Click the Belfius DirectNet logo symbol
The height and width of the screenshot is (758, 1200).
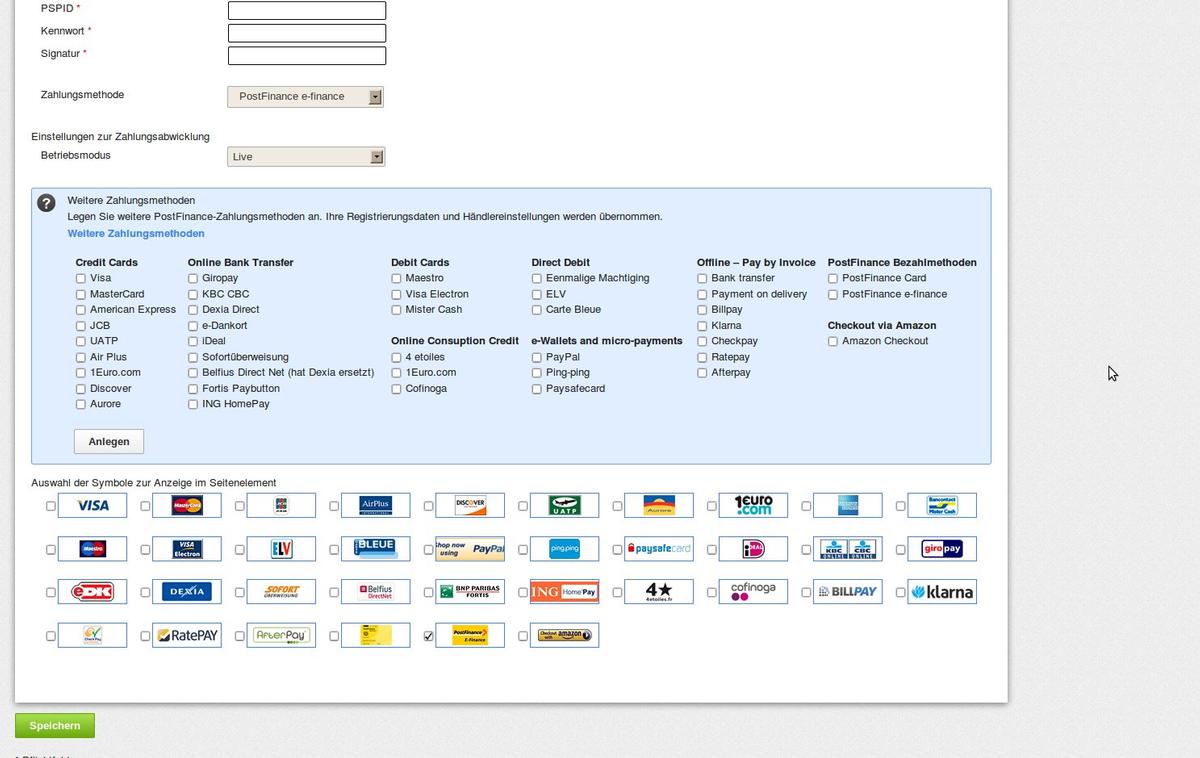pyautogui.click(x=375, y=592)
